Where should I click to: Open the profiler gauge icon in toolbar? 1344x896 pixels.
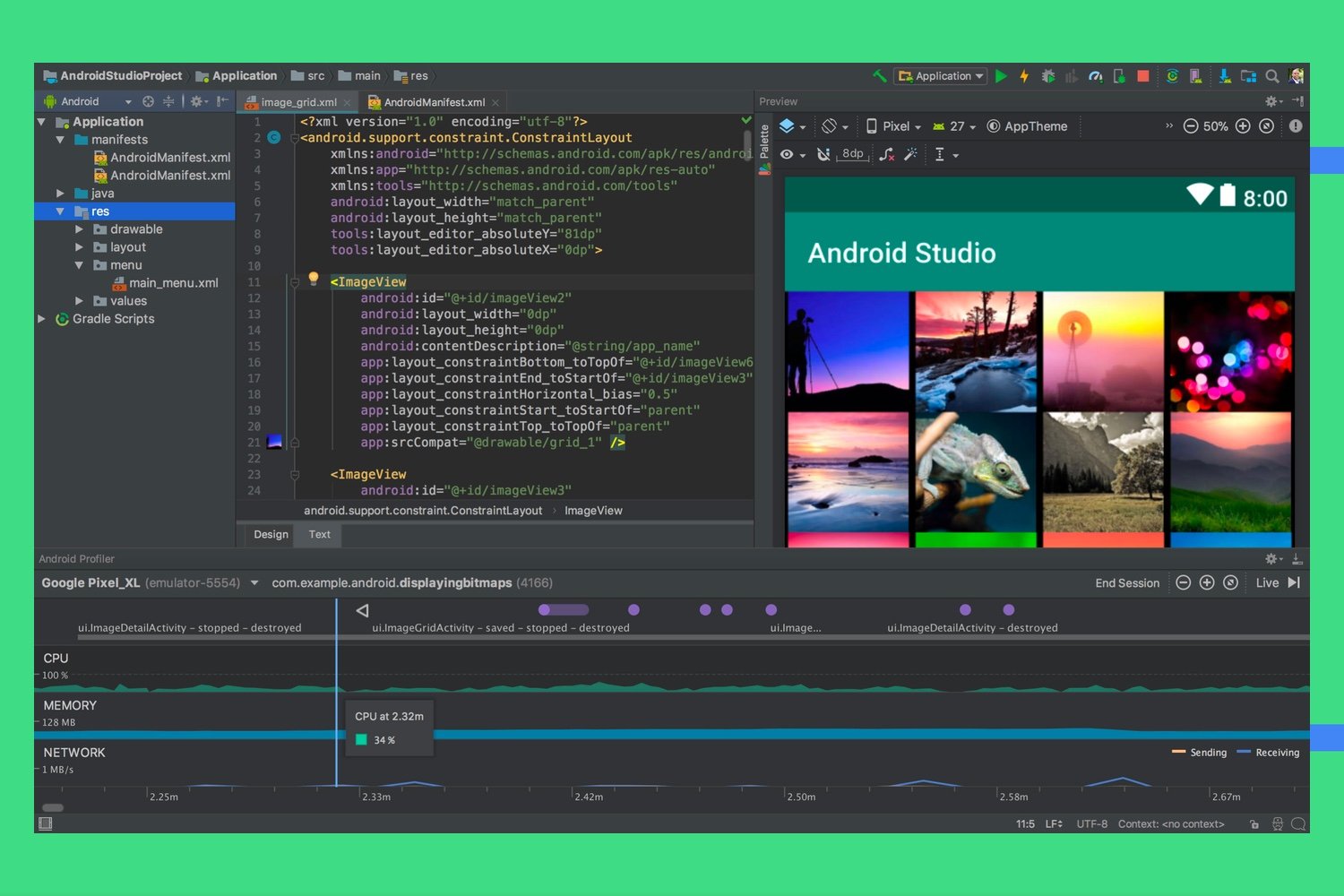pyautogui.click(x=1095, y=76)
